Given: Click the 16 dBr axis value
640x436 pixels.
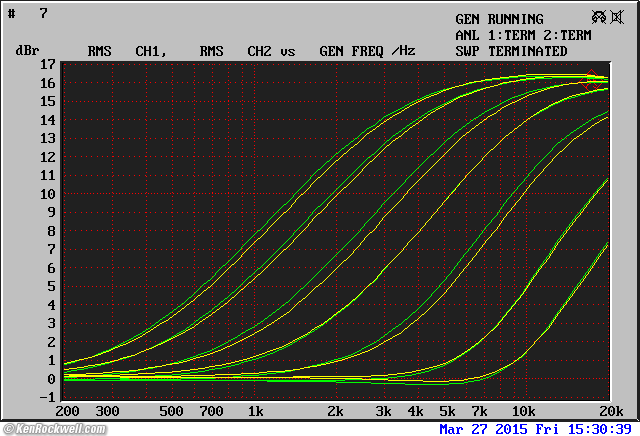Looking at the screenshot, I should (x=47, y=83).
